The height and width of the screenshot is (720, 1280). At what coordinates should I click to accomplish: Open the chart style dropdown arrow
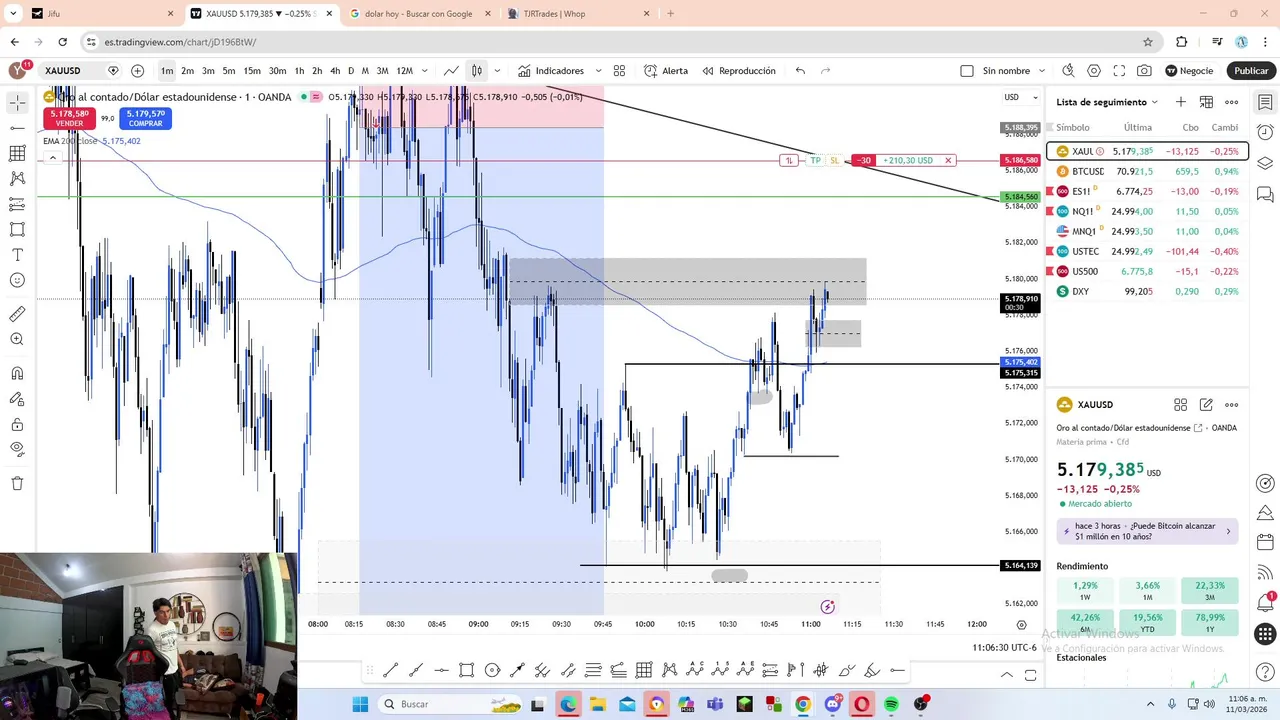[497, 71]
